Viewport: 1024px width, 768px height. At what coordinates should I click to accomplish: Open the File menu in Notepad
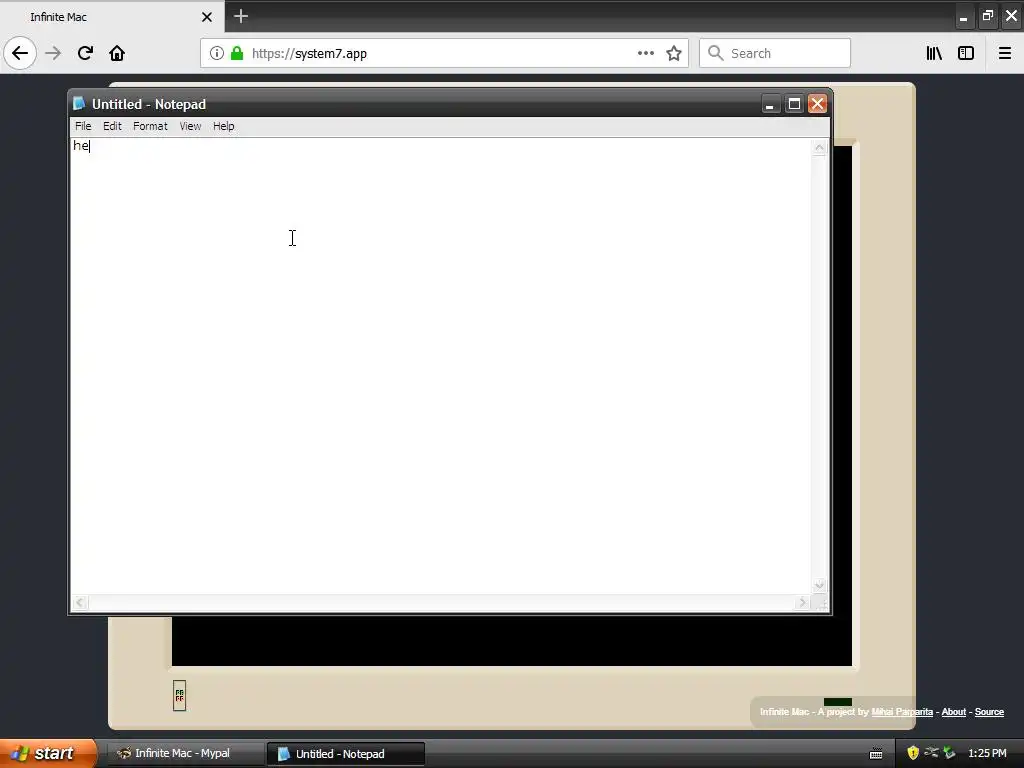click(x=83, y=126)
